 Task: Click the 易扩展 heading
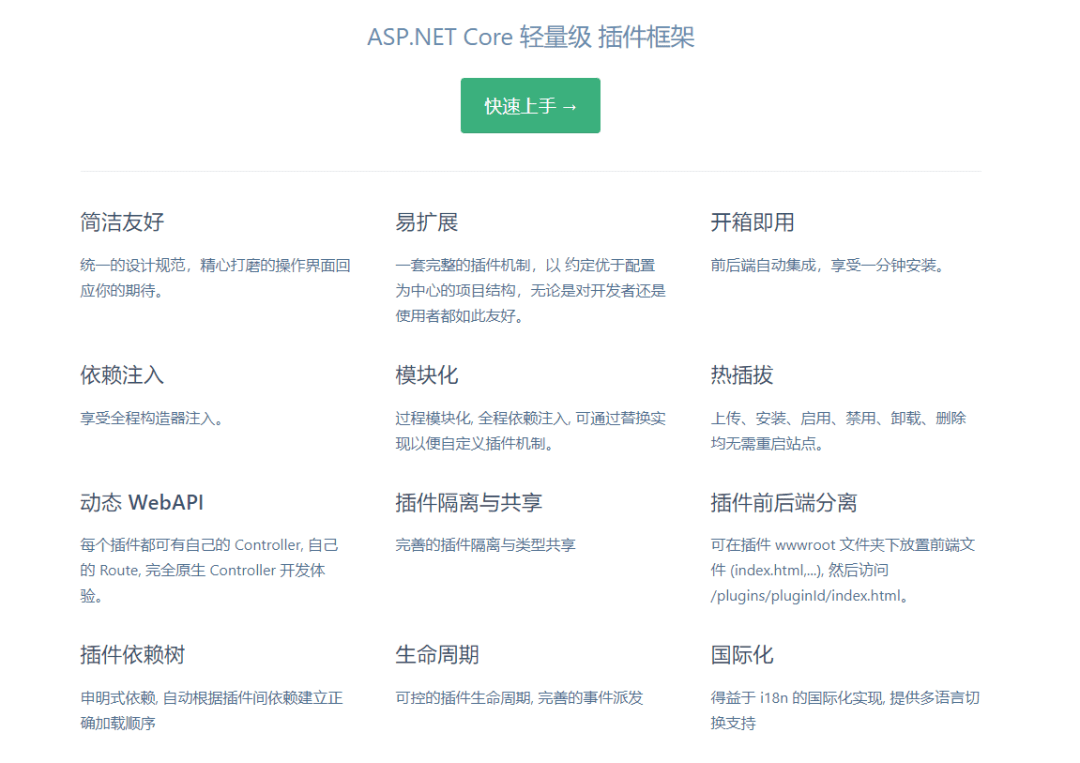coord(426,222)
